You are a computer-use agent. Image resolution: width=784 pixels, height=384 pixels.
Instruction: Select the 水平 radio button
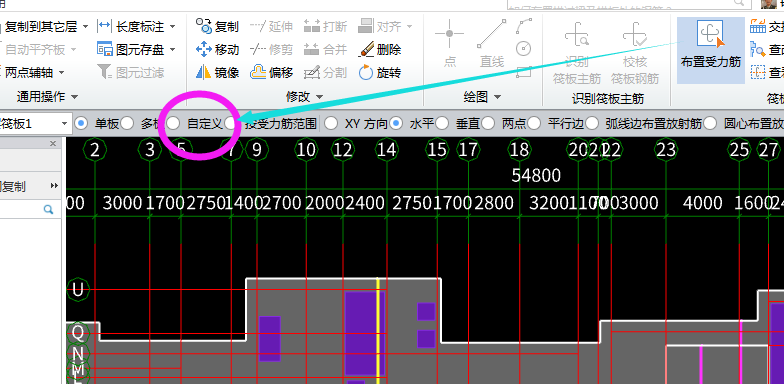pos(396,123)
